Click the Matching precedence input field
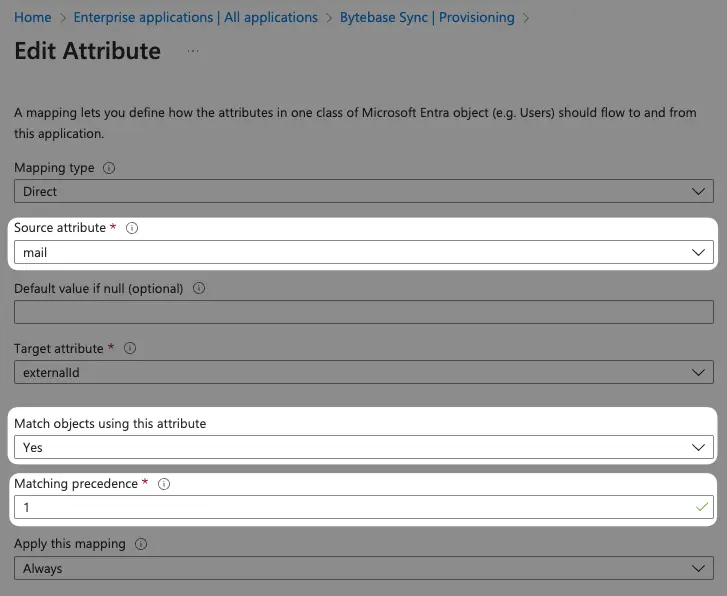 (x=364, y=507)
